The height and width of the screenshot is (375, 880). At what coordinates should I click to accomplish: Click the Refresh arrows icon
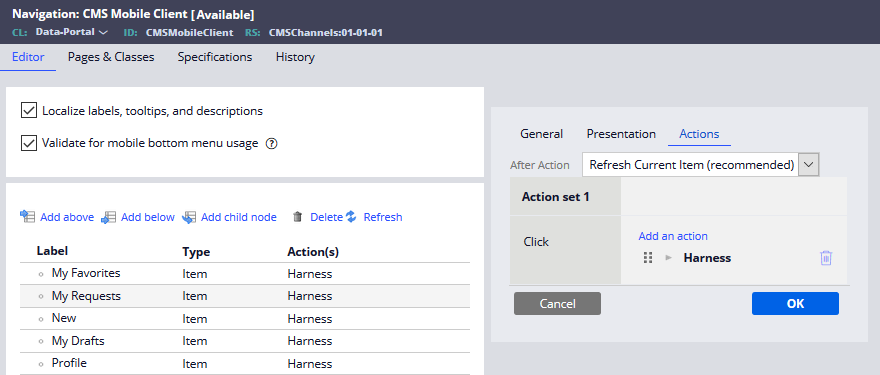point(351,217)
